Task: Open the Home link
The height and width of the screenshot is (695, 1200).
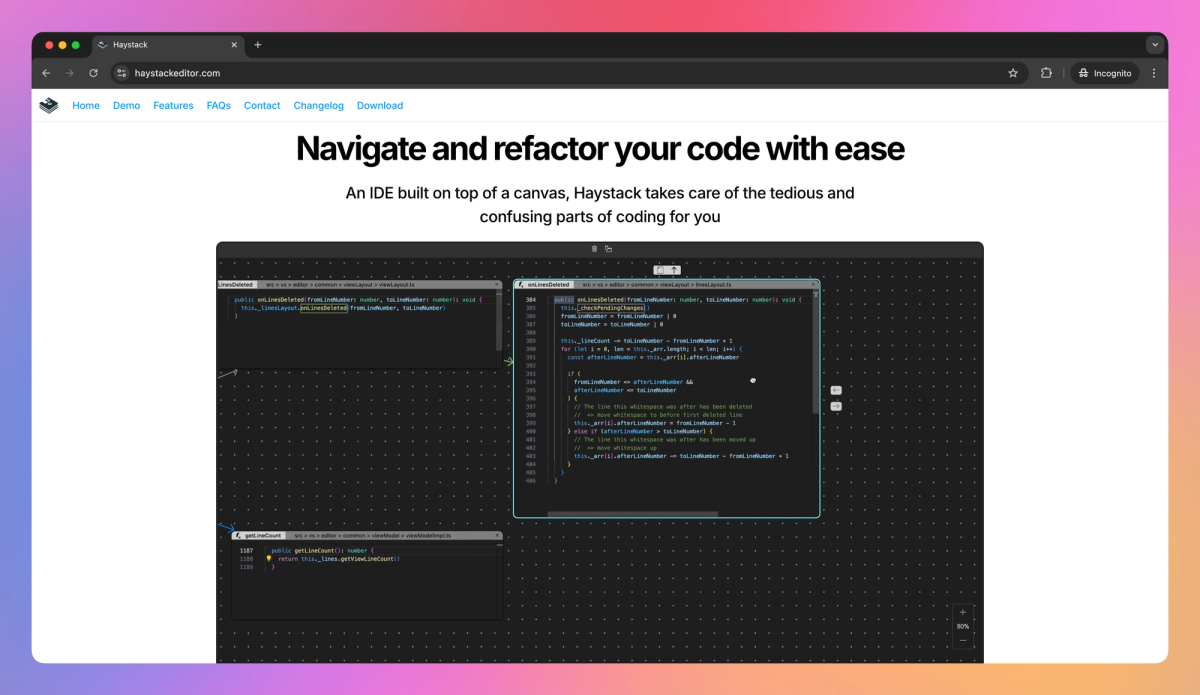Action: pyautogui.click(x=86, y=105)
